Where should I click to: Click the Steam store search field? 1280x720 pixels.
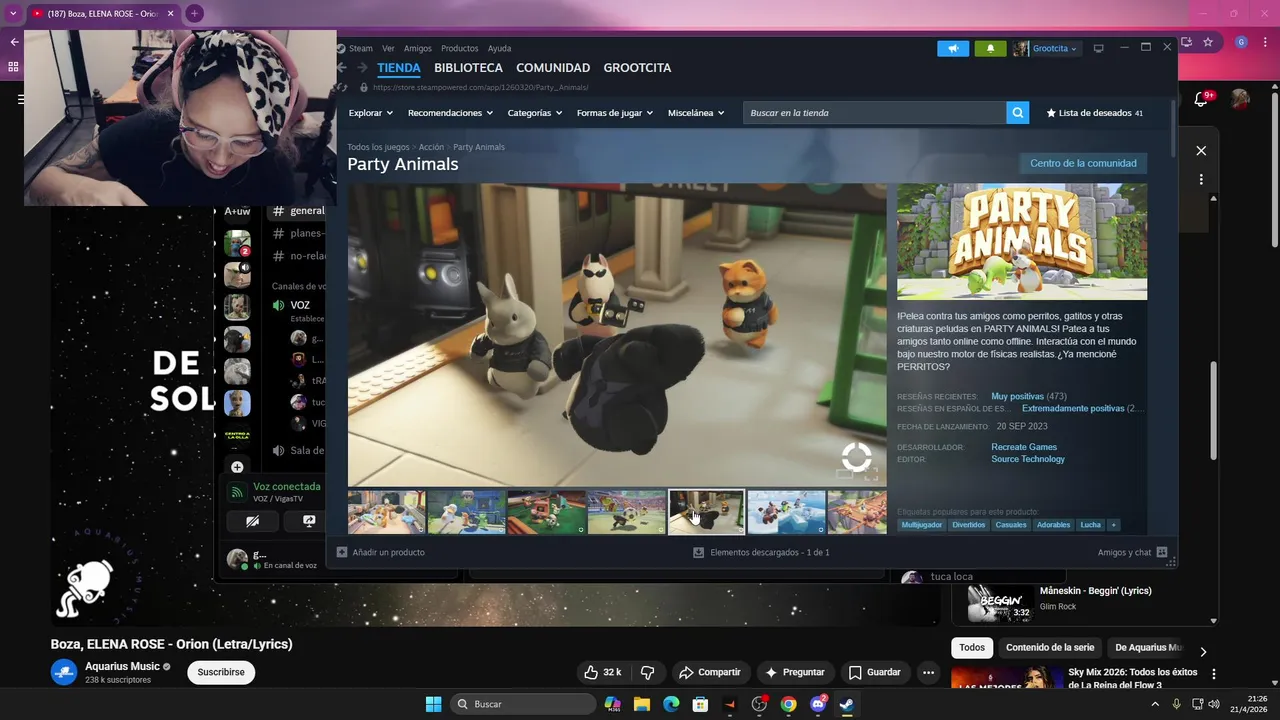[875, 113]
